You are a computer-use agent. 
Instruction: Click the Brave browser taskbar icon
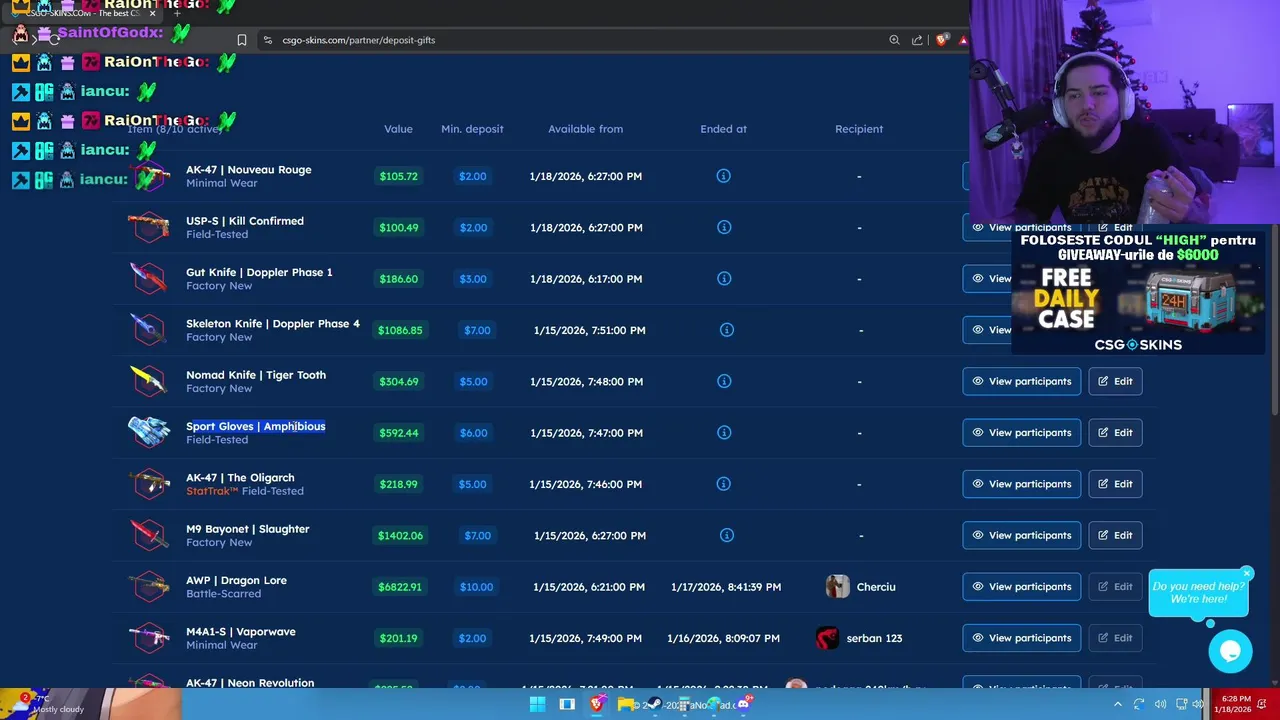click(597, 704)
